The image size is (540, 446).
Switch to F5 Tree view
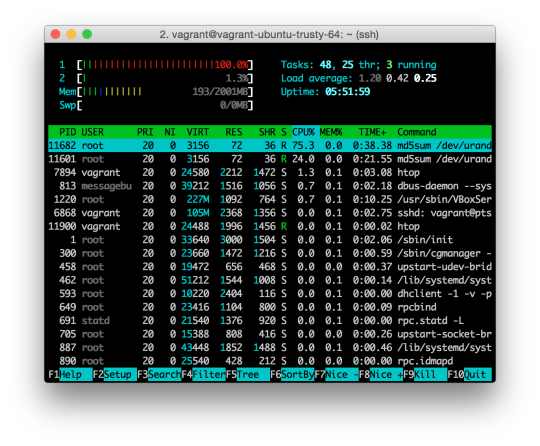(248, 374)
